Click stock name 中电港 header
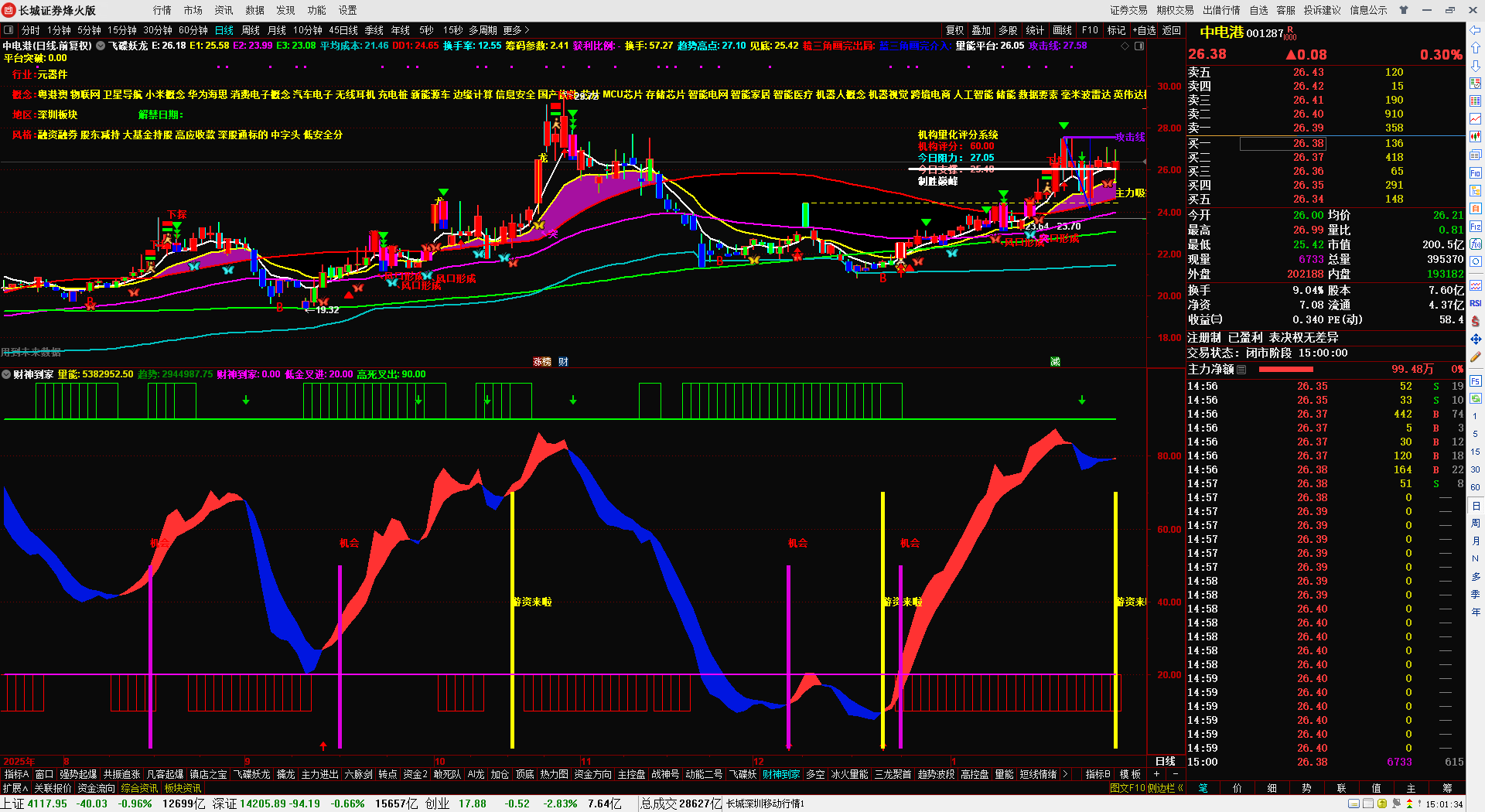The width and height of the screenshot is (1485, 812). click(1221, 32)
